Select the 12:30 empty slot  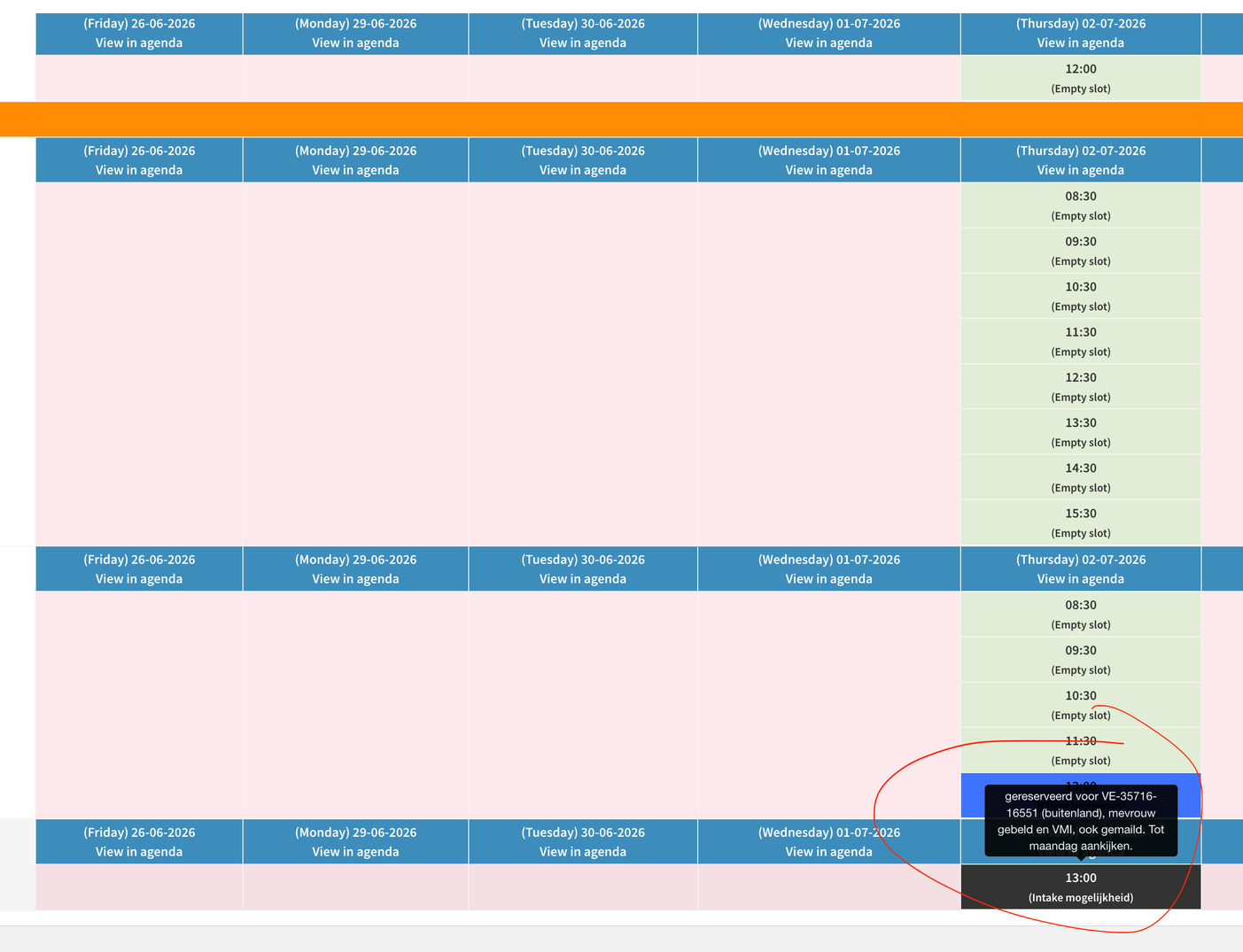1080,387
